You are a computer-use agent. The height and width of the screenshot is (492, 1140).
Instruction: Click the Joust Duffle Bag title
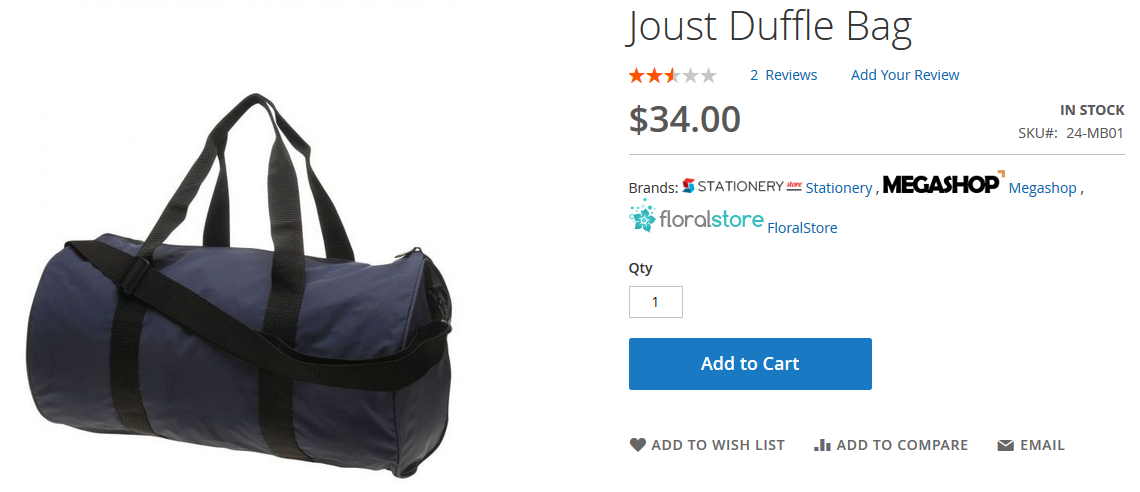coord(769,25)
